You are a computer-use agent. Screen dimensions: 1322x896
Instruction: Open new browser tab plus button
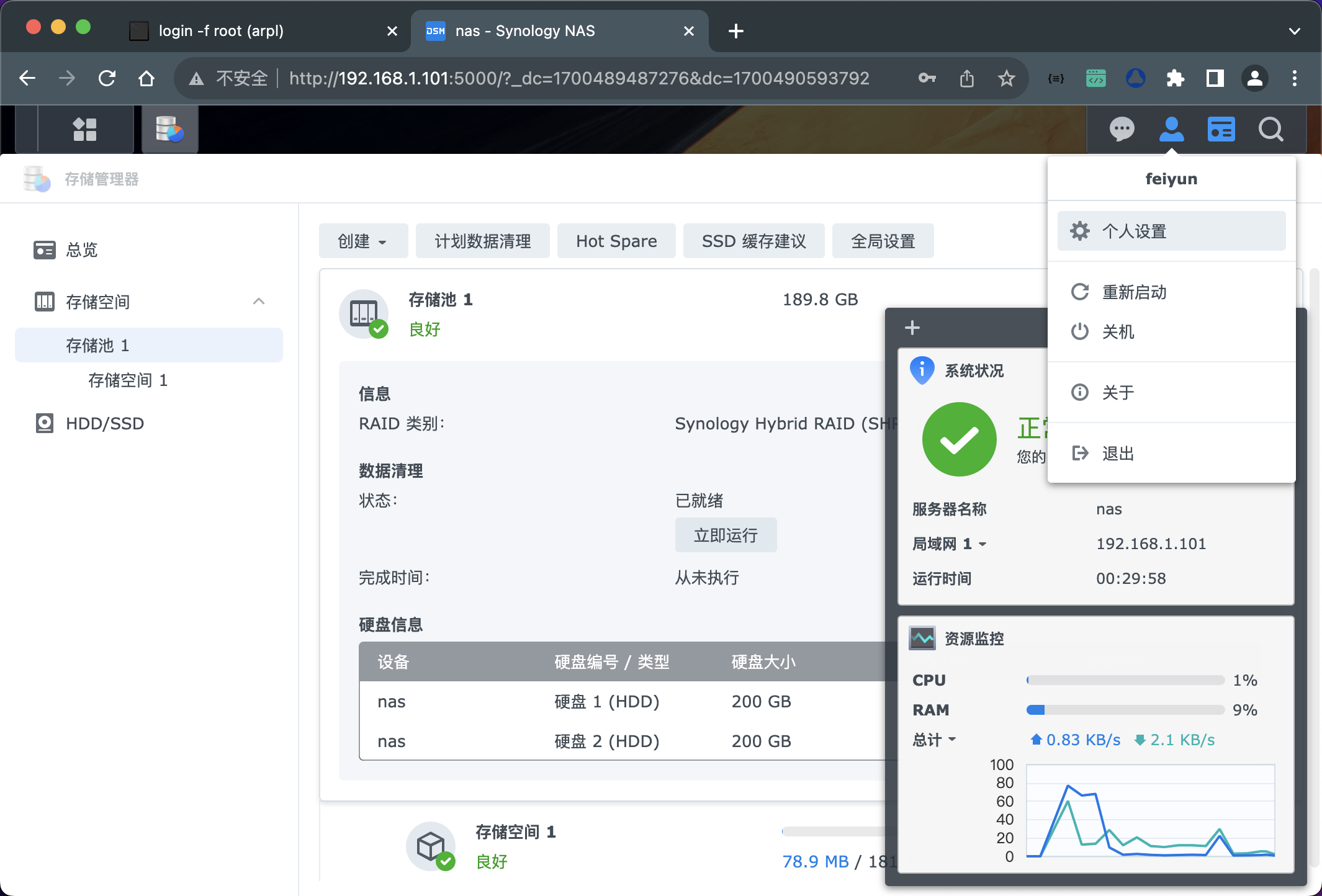pyautogui.click(x=735, y=31)
